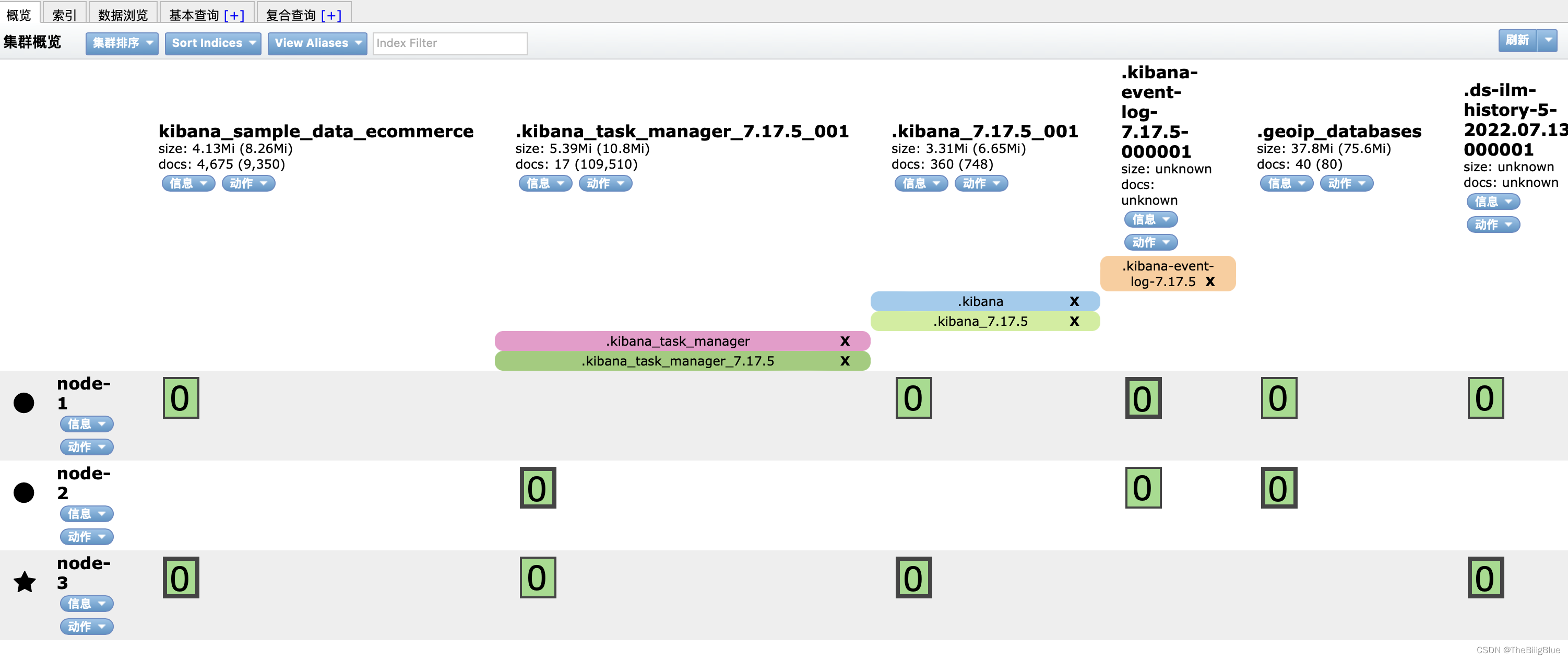
Task: Click Index Filter input field
Action: pos(449,43)
